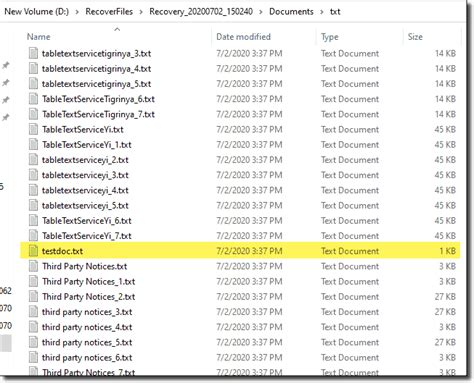Click the tabletextserviceyi_2.txt file icon
Screen dimensions: 474x383
click(x=33, y=160)
